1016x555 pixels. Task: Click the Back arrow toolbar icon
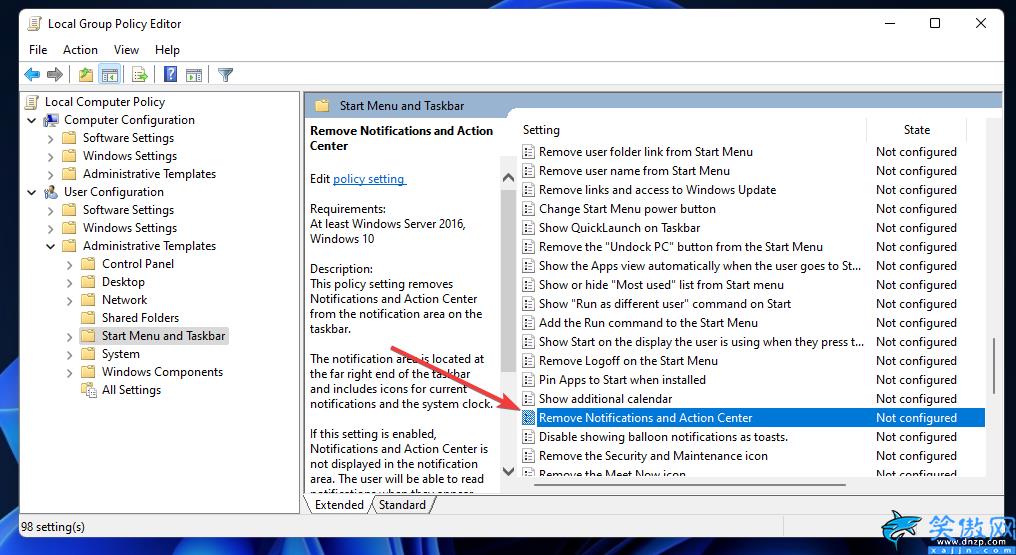click(32, 74)
